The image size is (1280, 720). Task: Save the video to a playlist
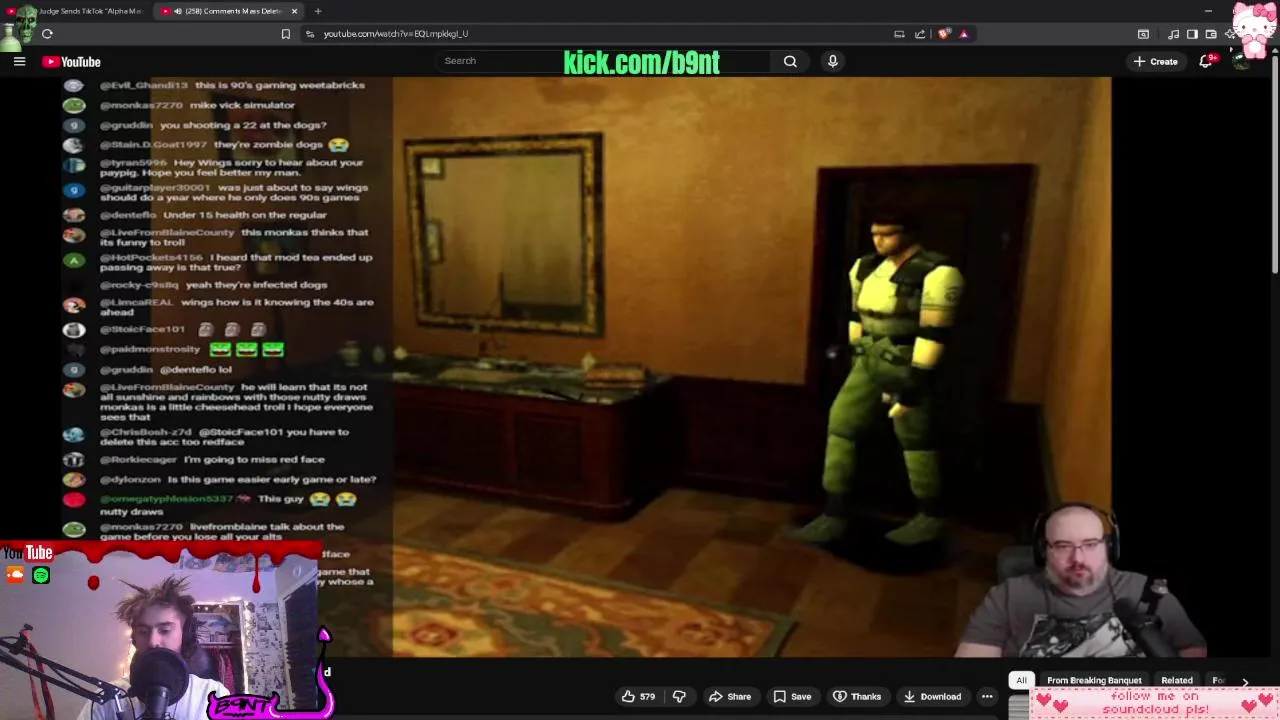point(792,697)
